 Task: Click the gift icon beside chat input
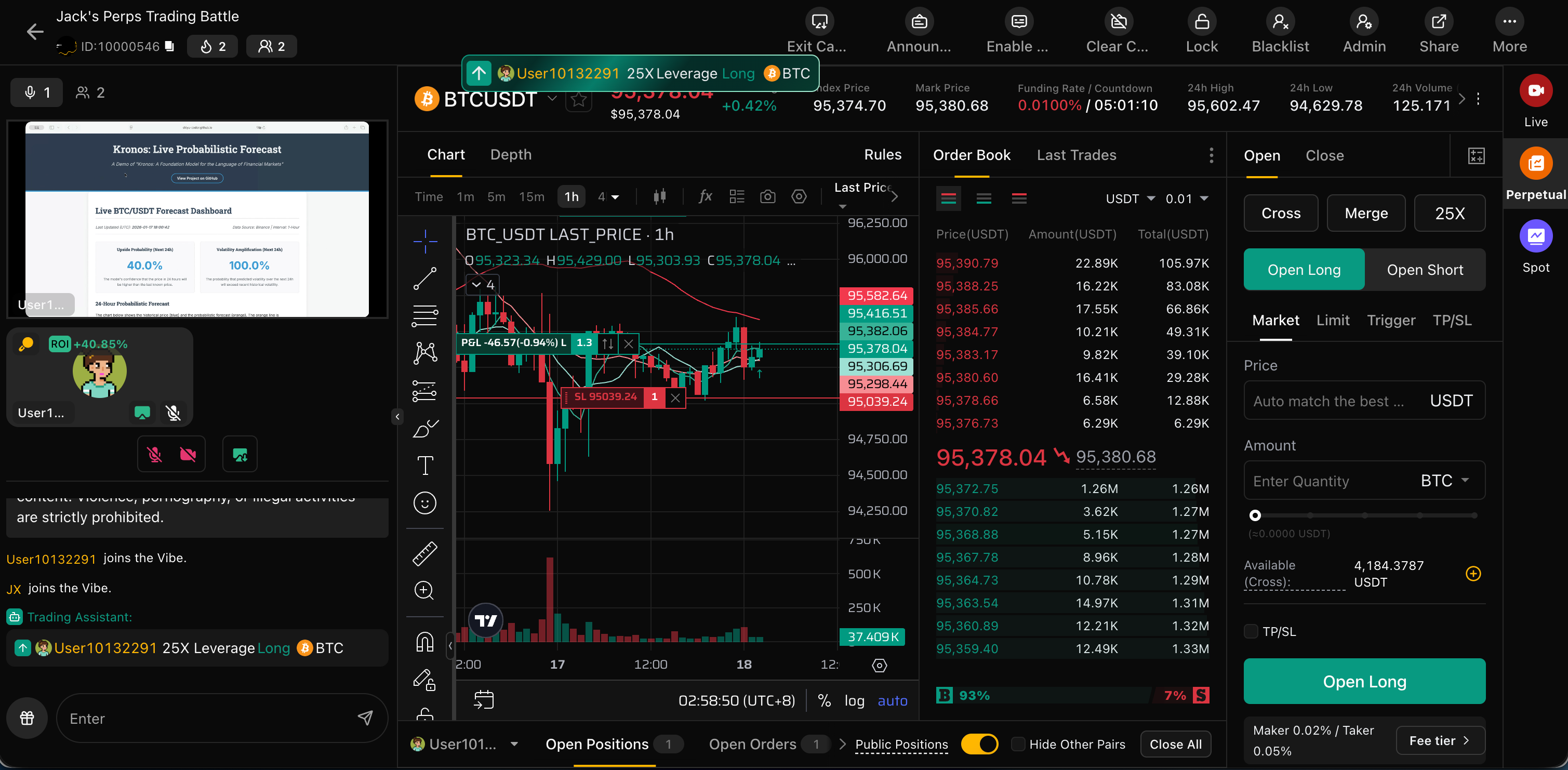point(28,718)
